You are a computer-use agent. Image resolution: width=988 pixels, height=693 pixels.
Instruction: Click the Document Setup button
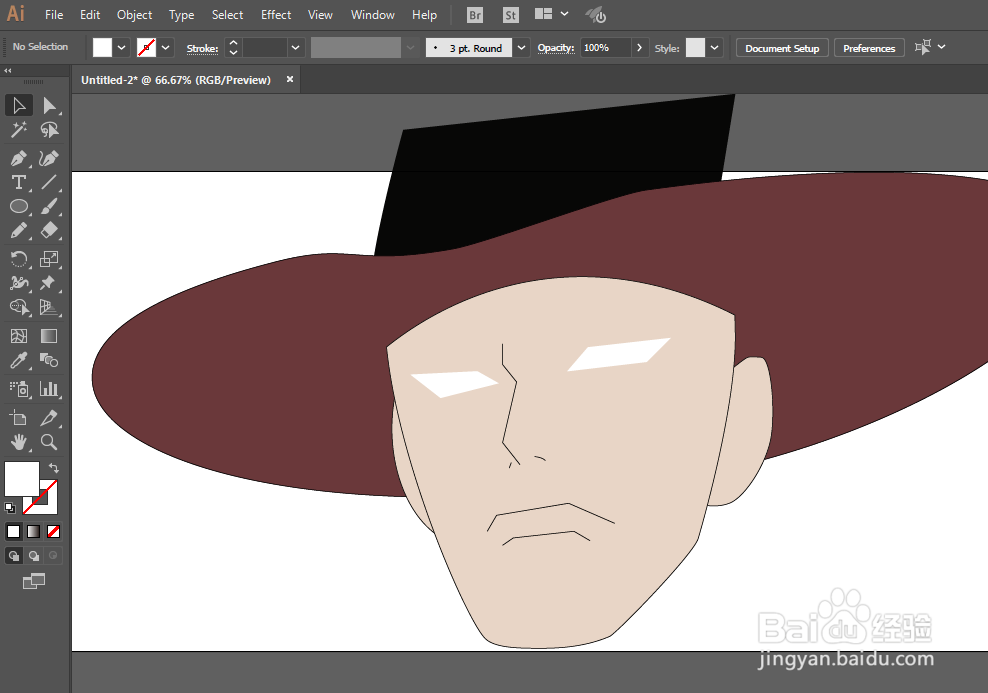(x=781, y=48)
